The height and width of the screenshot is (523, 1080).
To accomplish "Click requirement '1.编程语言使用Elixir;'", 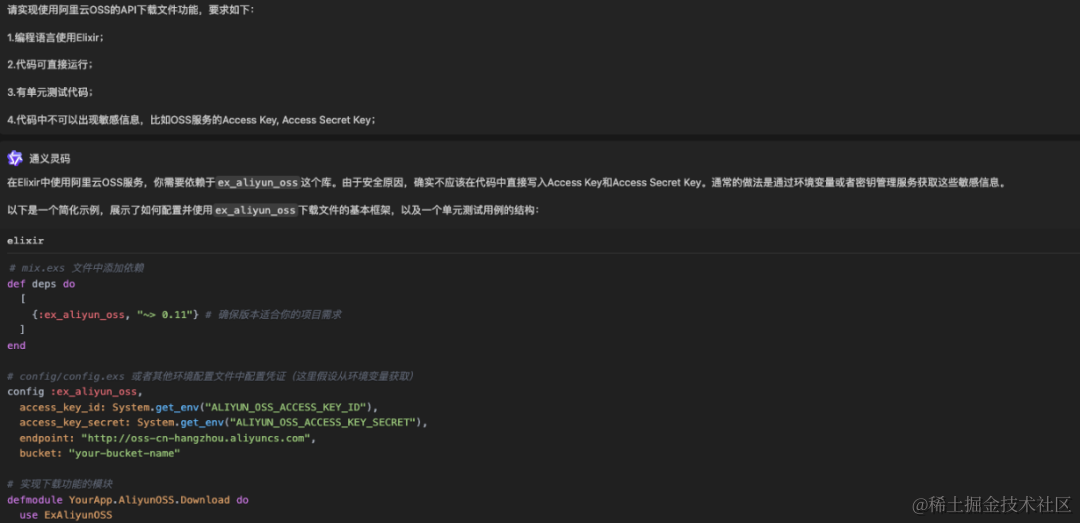I will click(x=55, y=38).
